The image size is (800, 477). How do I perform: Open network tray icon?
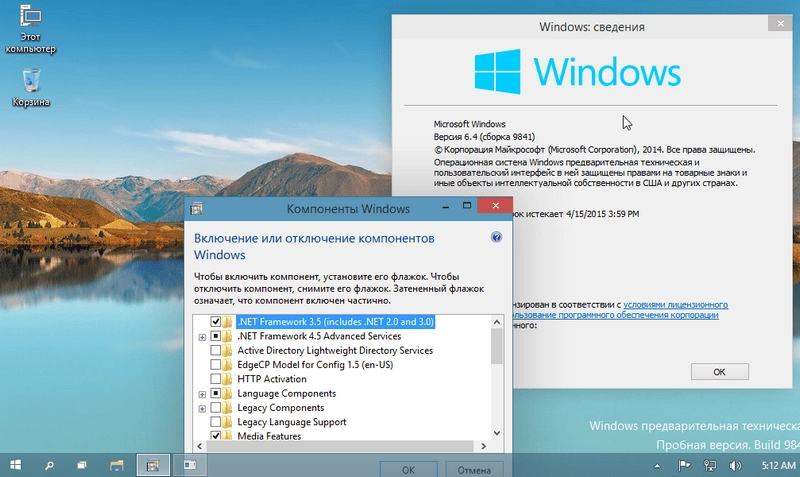click(x=709, y=465)
